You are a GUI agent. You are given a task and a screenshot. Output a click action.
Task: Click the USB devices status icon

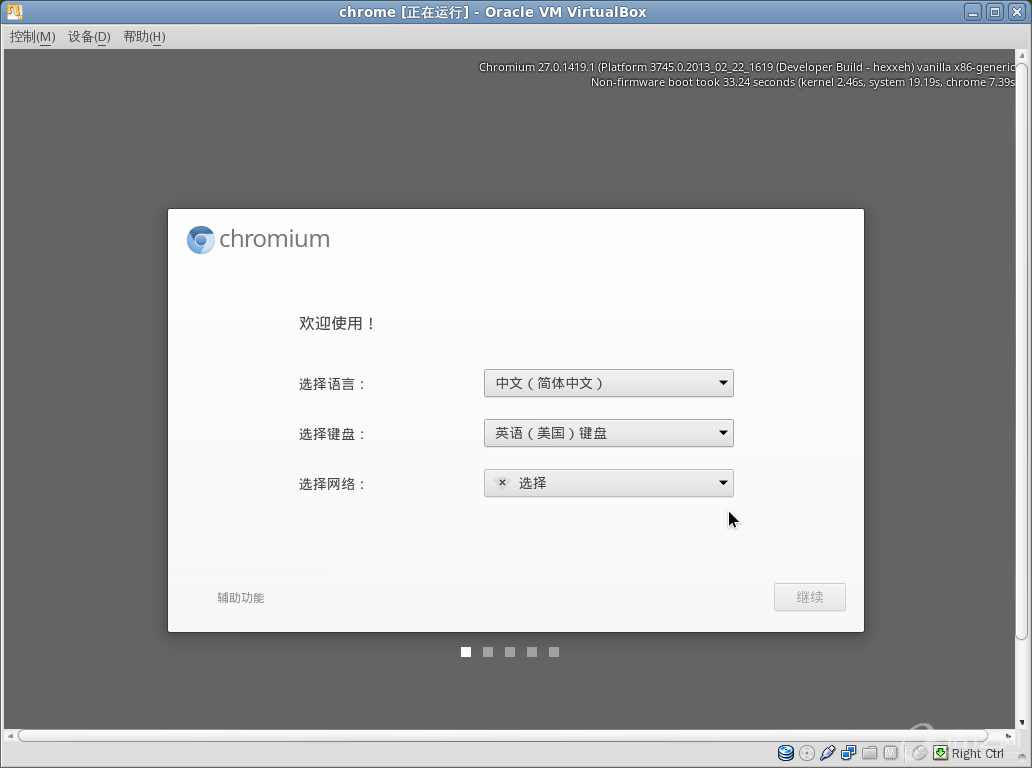pyautogui.click(x=828, y=753)
